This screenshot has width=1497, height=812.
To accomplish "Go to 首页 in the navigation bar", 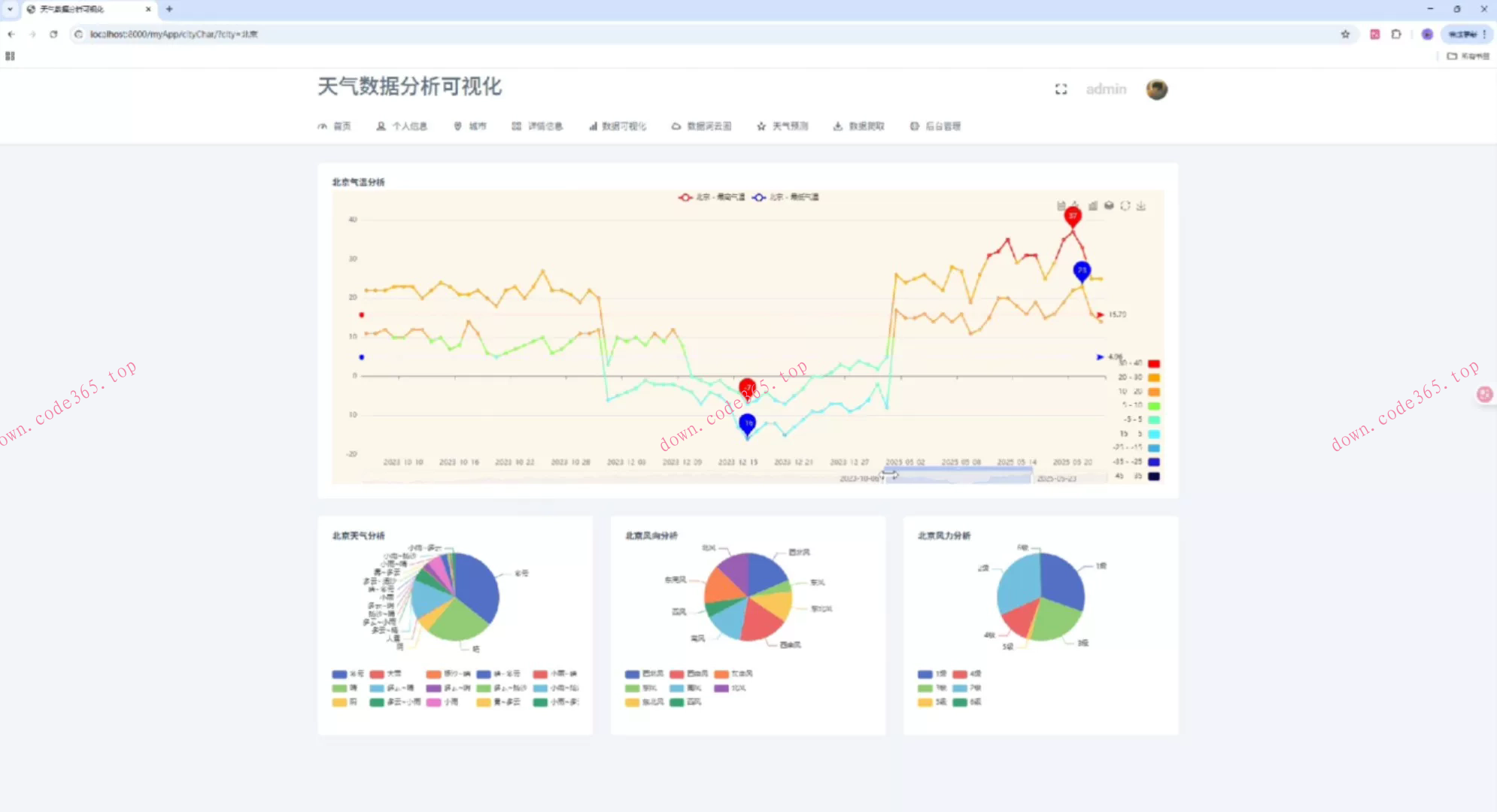I will pyautogui.click(x=334, y=126).
